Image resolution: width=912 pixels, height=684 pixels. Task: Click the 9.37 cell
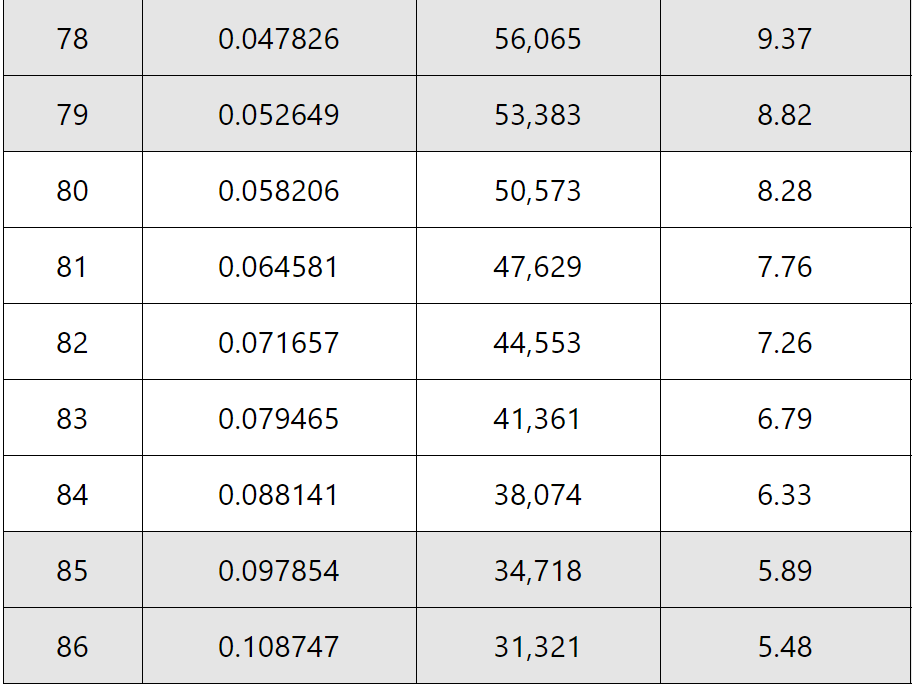[785, 38]
